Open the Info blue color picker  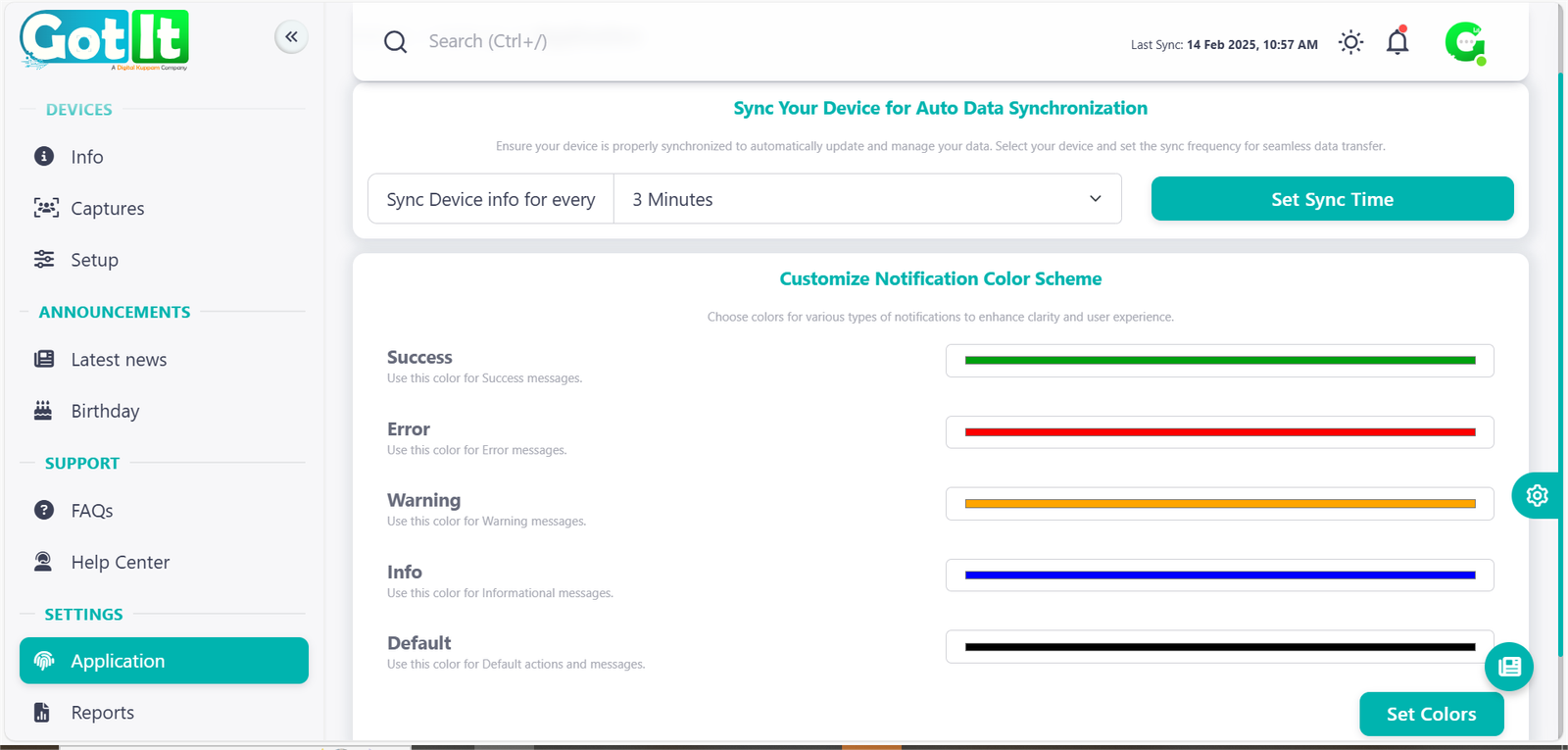[1219, 575]
